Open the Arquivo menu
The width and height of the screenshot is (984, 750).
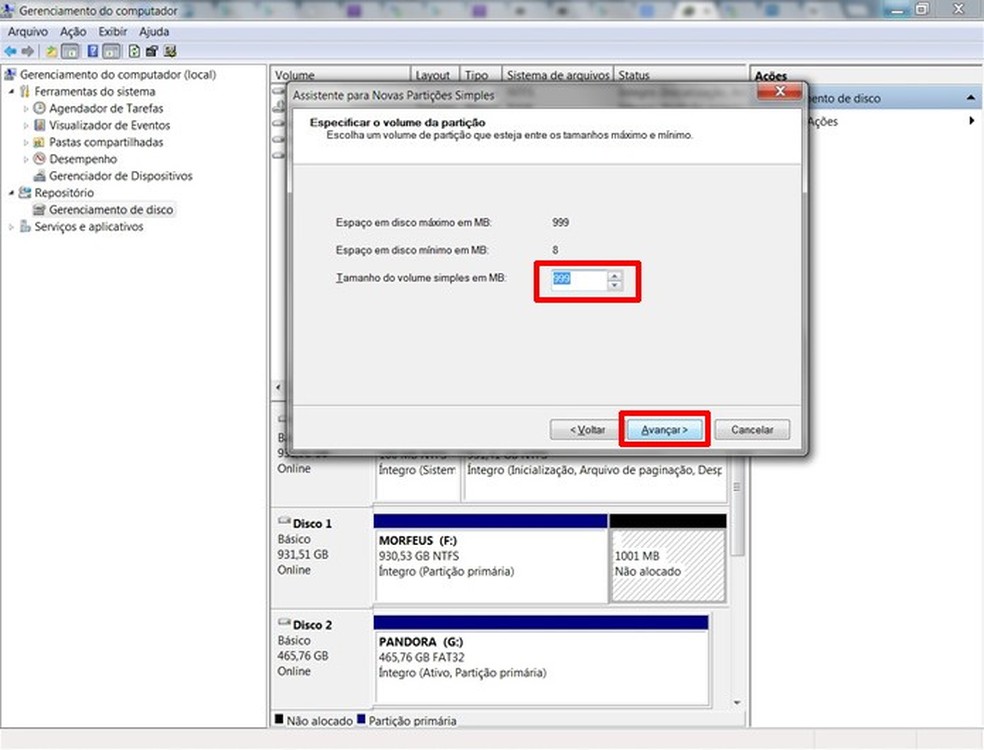pos(28,31)
